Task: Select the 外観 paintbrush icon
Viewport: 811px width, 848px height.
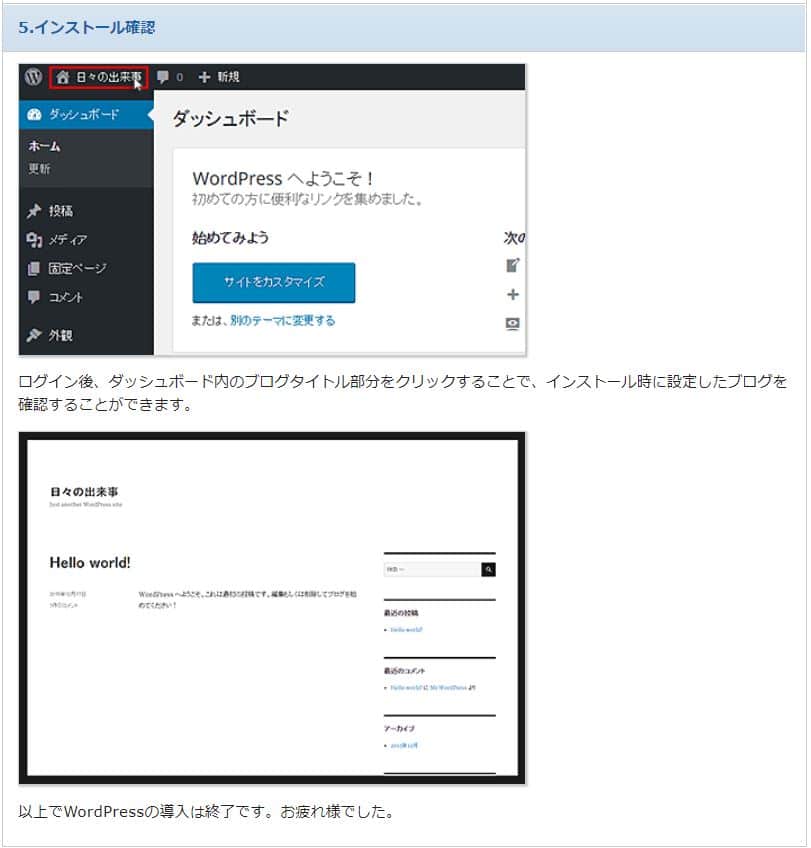Action: click(35, 335)
